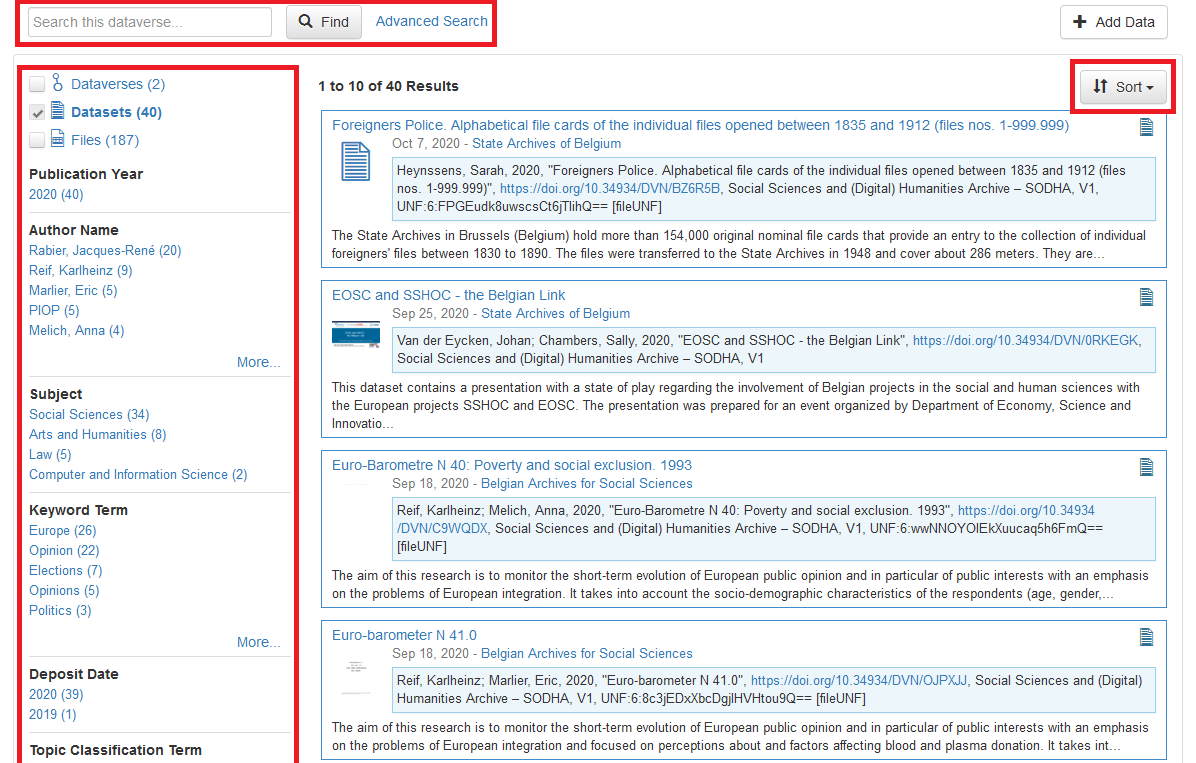Filter by keyword Opinions (5)
The width and height of the screenshot is (1196, 763).
coord(64,591)
